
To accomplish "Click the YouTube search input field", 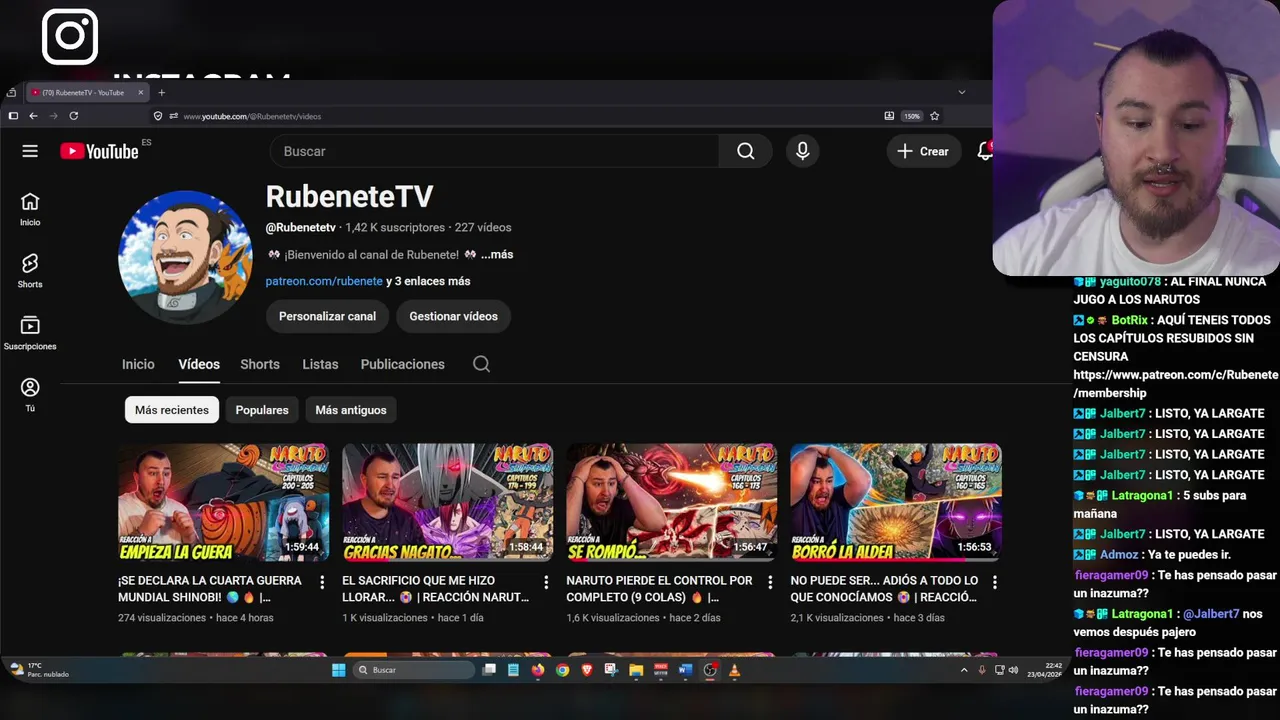I will click(494, 151).
